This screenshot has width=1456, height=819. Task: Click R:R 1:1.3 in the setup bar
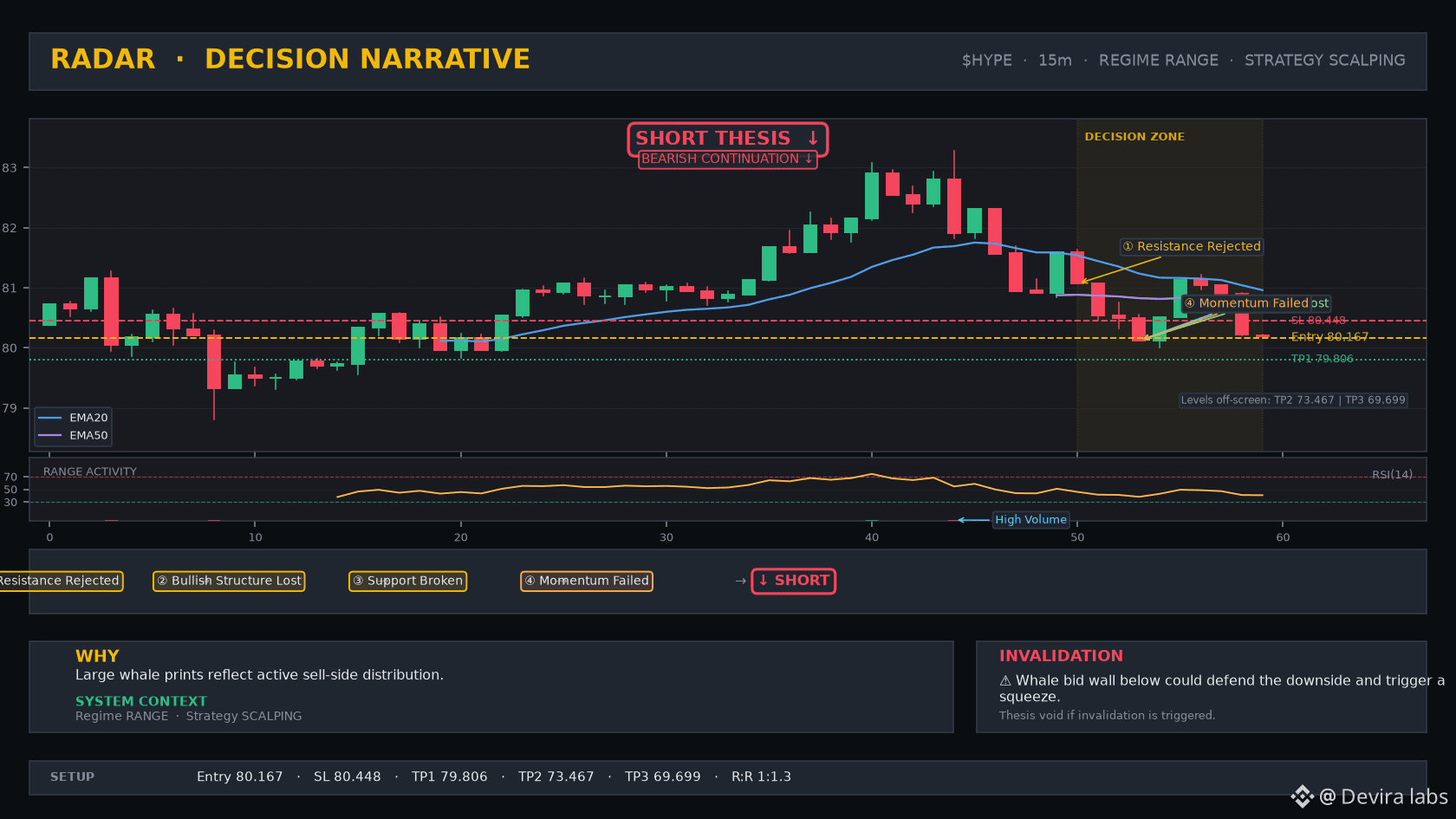coord(761,777)
